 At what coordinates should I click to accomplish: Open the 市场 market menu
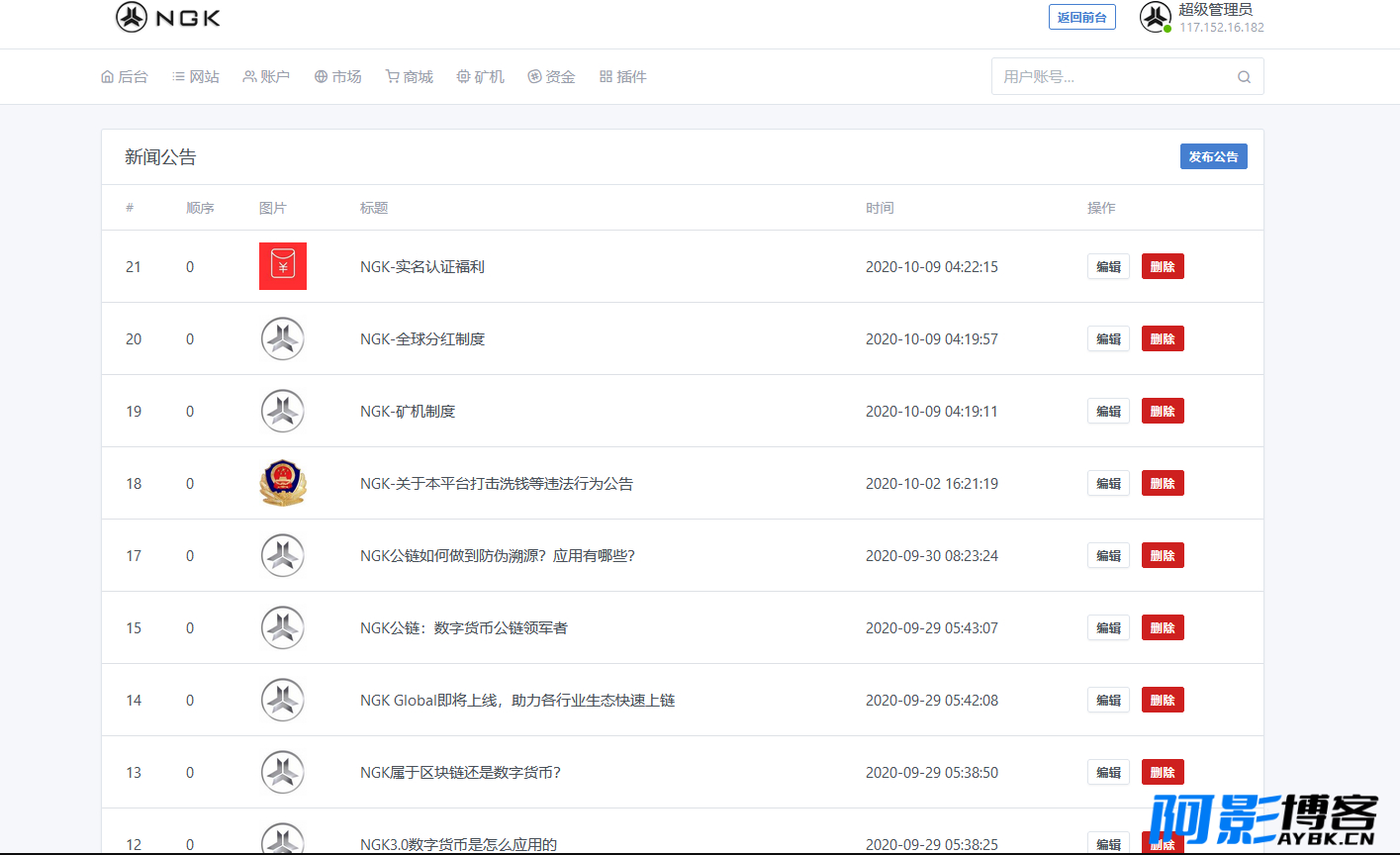pyautogui.click(x=338, y=76)
